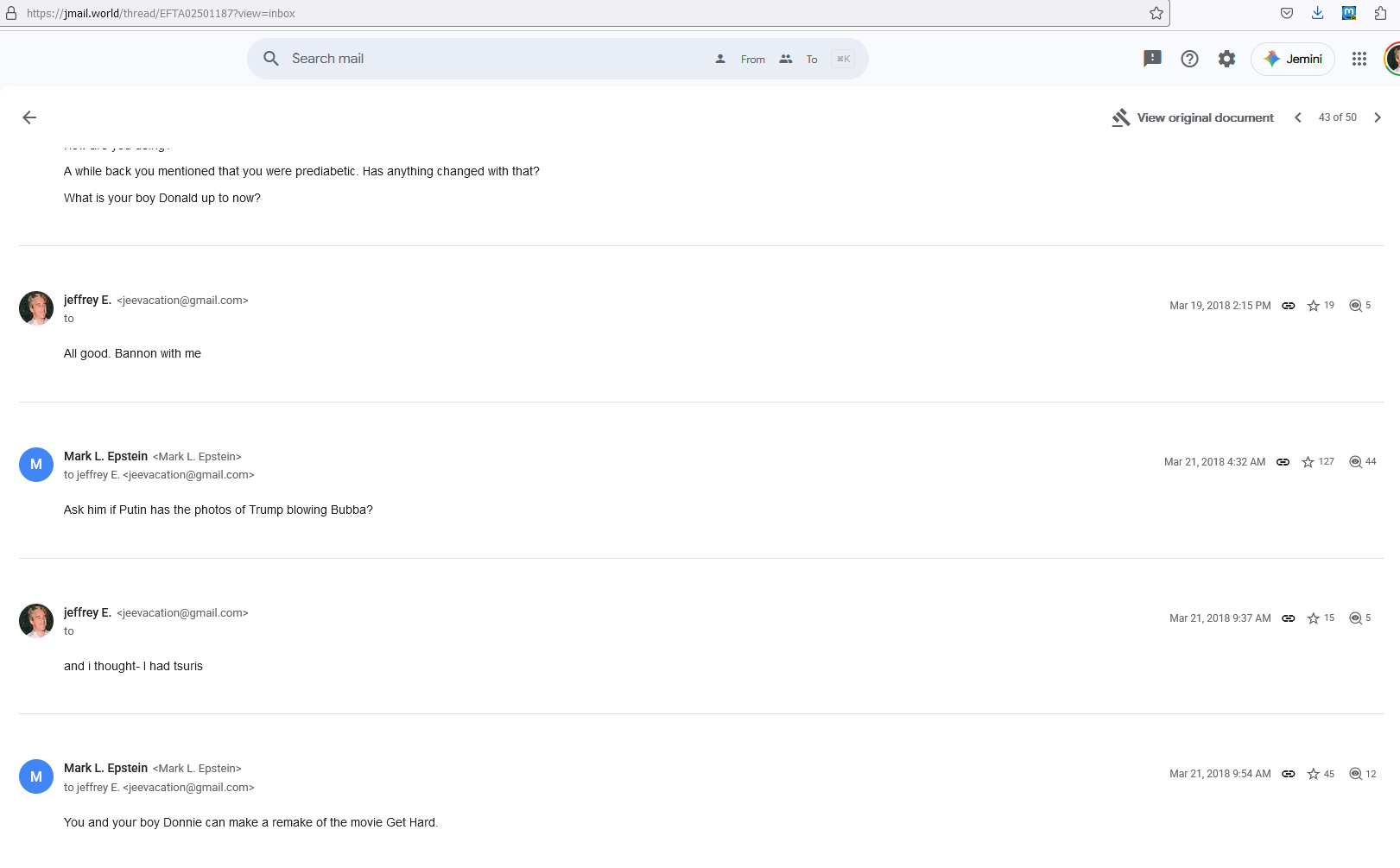This screenshot has width=1400, height=868.
Task: Copy link of Mar 19, 2018 2:15 PM message
Action: [1289, 306]
